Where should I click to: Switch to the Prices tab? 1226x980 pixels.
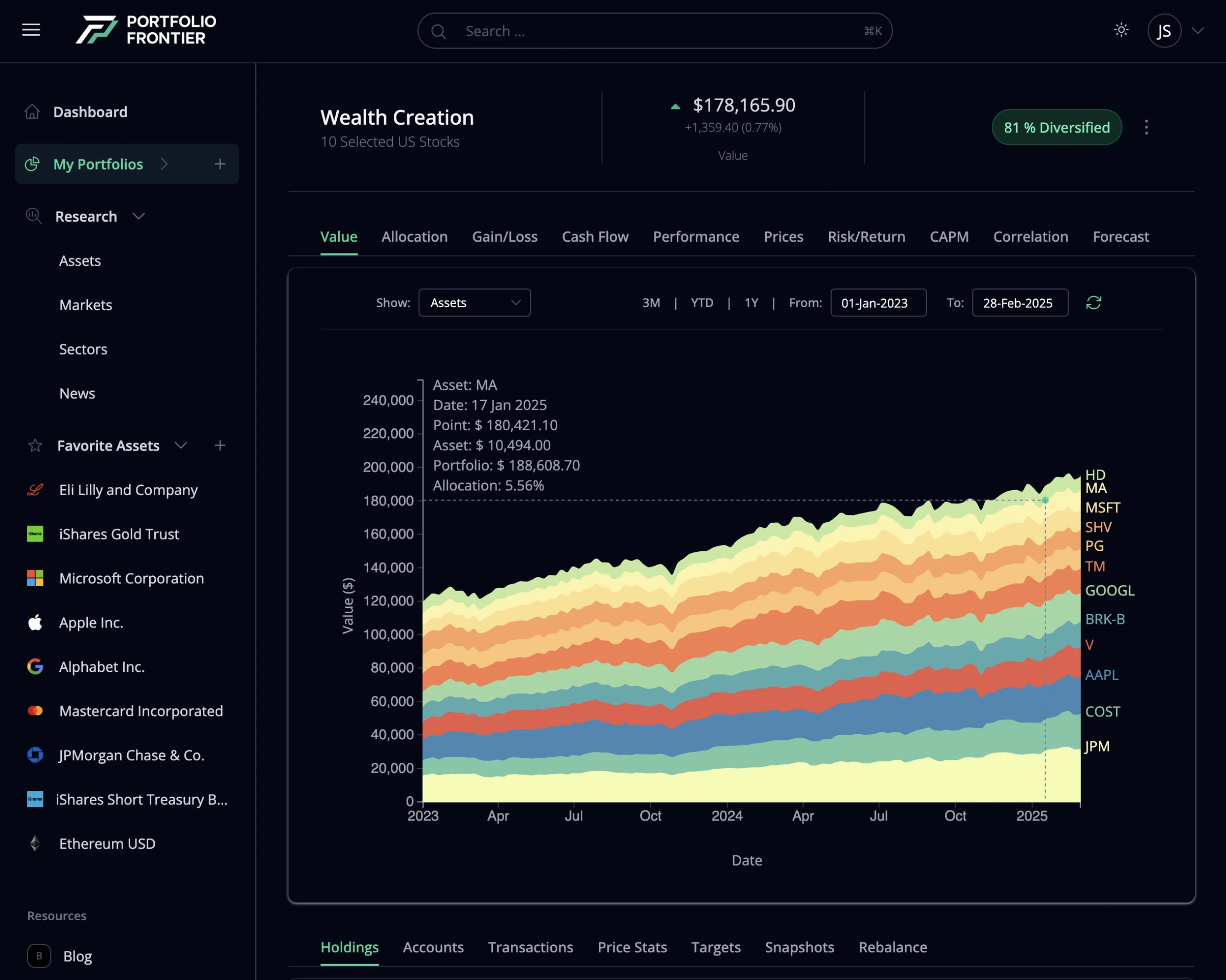pyautogui.click(x=784, y=237)
